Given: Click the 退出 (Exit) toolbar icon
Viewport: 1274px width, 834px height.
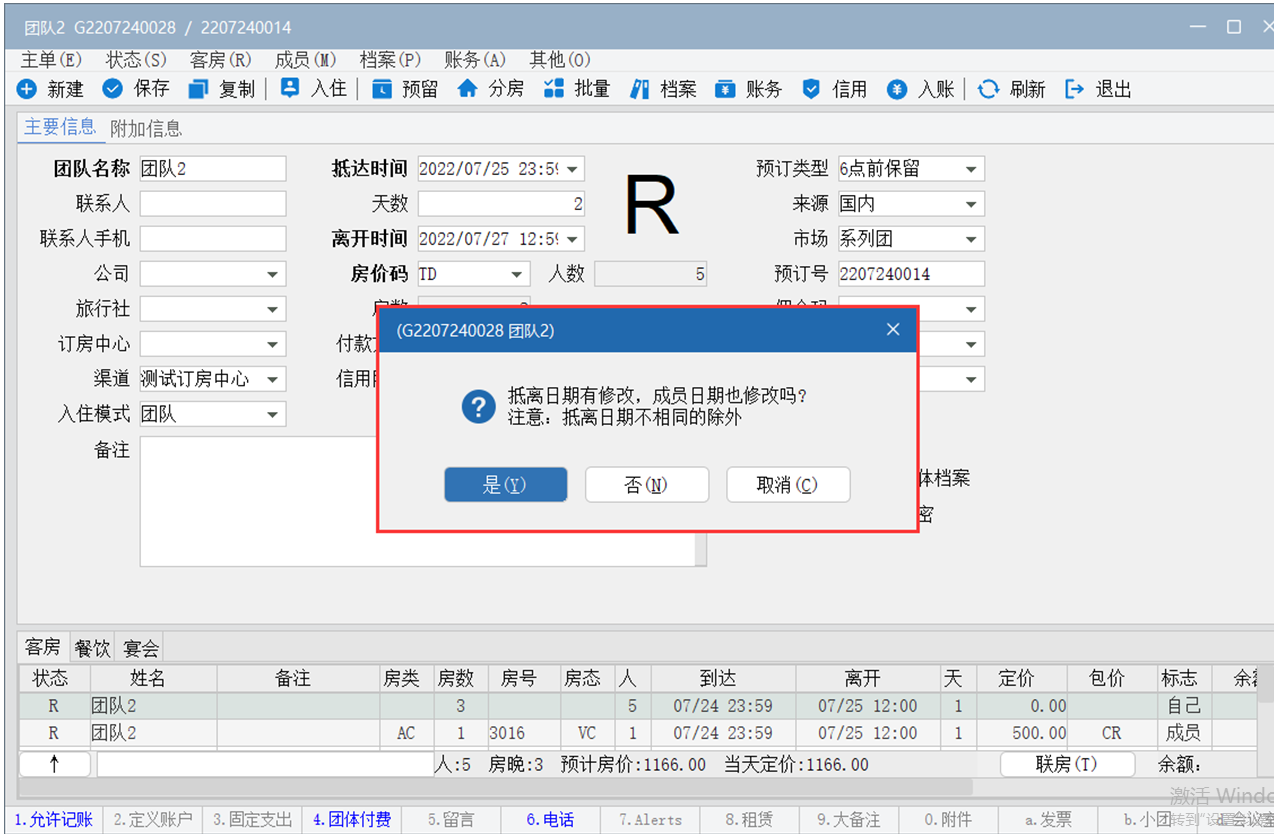Looking at the screenshot, I should click(1075, 89).
